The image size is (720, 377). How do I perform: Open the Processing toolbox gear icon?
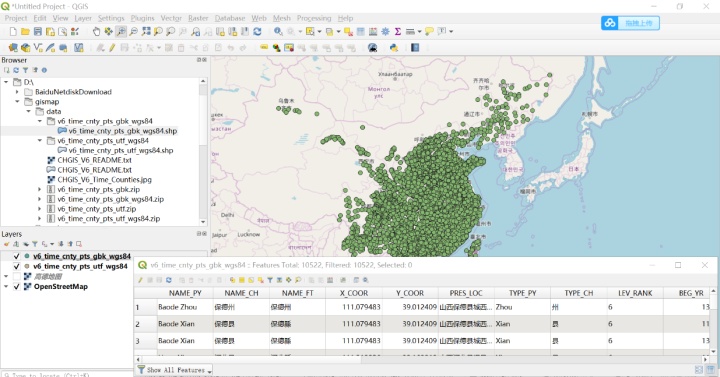(x=385, y=31)
